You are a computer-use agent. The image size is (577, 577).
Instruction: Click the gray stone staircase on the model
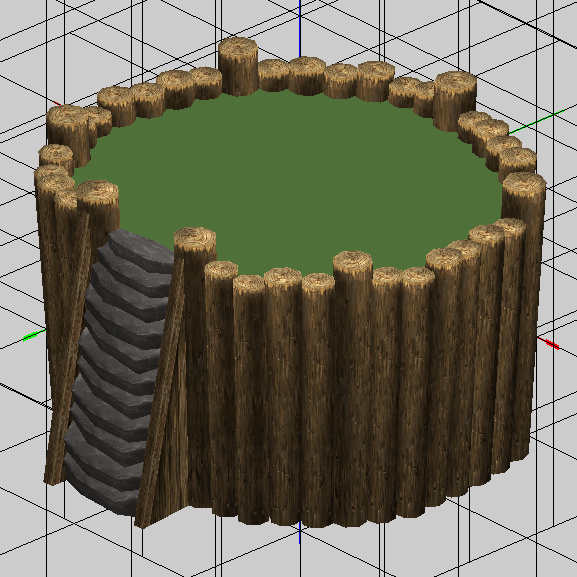pos(118,372)
